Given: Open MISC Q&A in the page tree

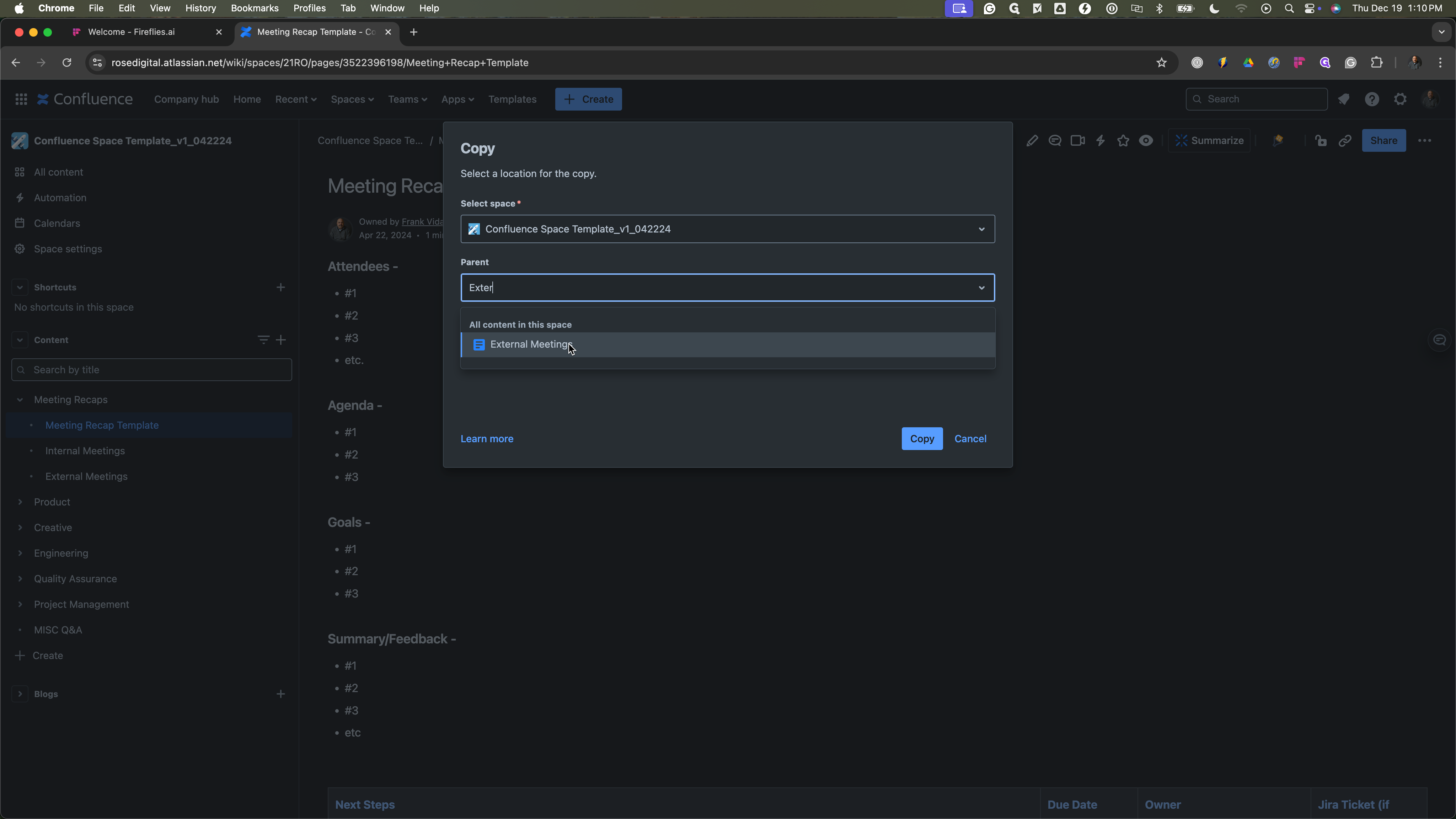Looking at the screenshot, I should pos(58,630).
